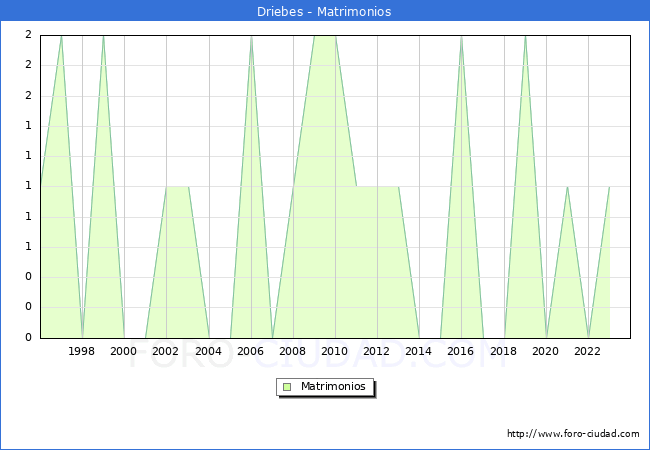Click the peak data point at 2016
This screenshot has height=450, width=650.
(x=461, y=36)
